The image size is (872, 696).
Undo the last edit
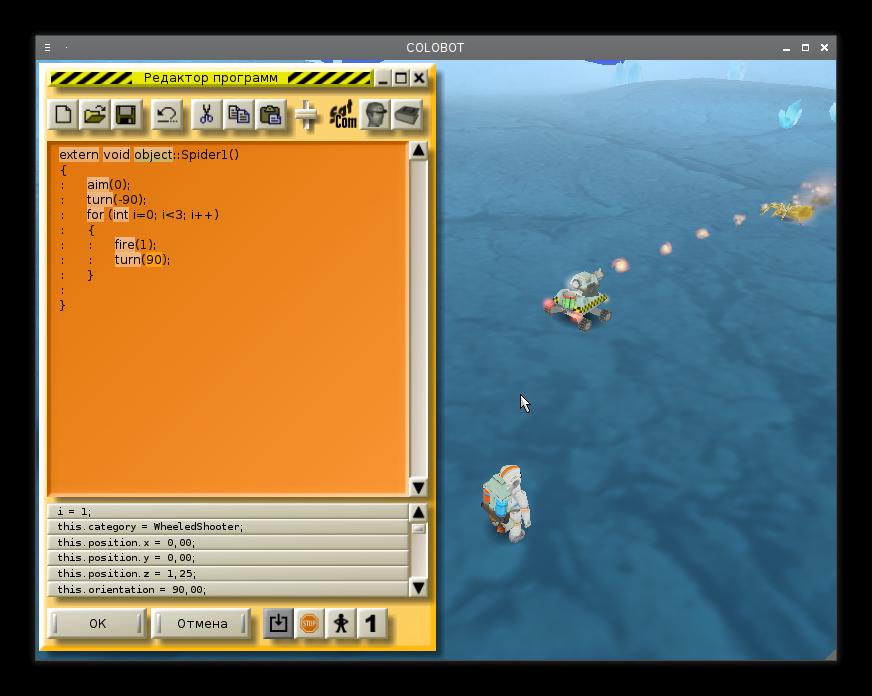(x=166, y=115)
